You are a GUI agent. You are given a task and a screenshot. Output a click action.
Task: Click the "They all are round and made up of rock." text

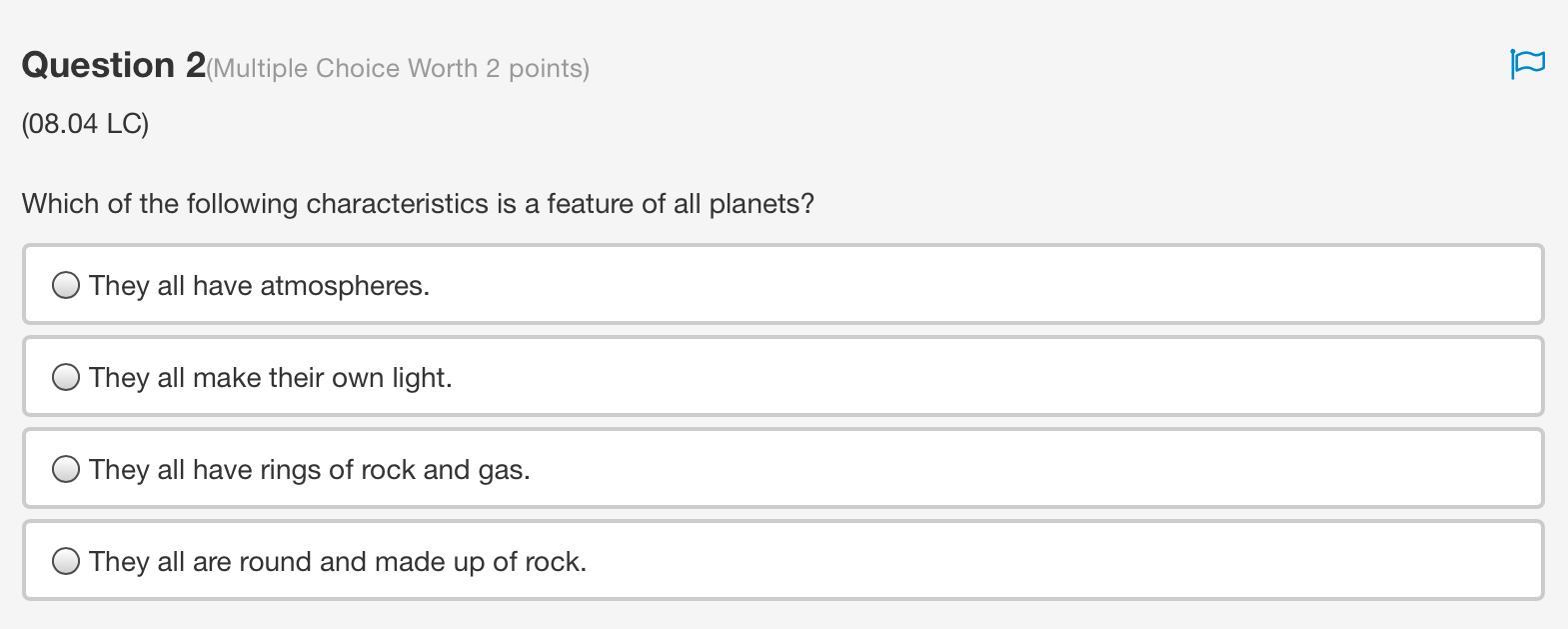point(337,562)
